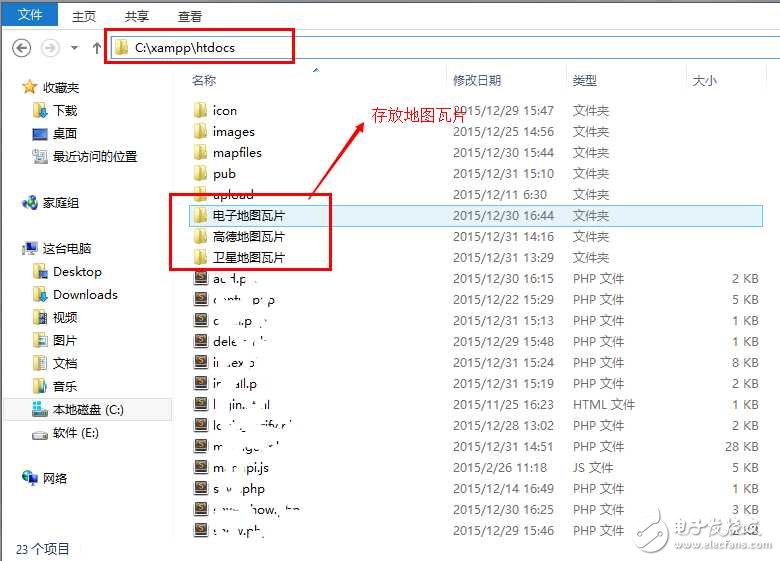Select the mapfiles folder
780x561 pixels.
(x=237, y=152)
